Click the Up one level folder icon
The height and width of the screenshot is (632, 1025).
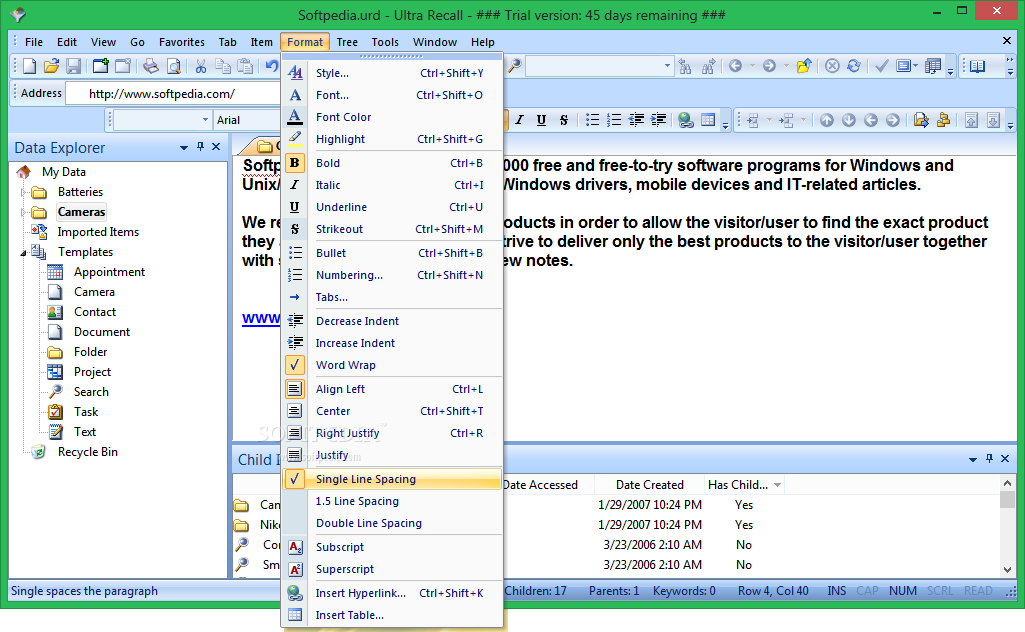click(804, 66)
